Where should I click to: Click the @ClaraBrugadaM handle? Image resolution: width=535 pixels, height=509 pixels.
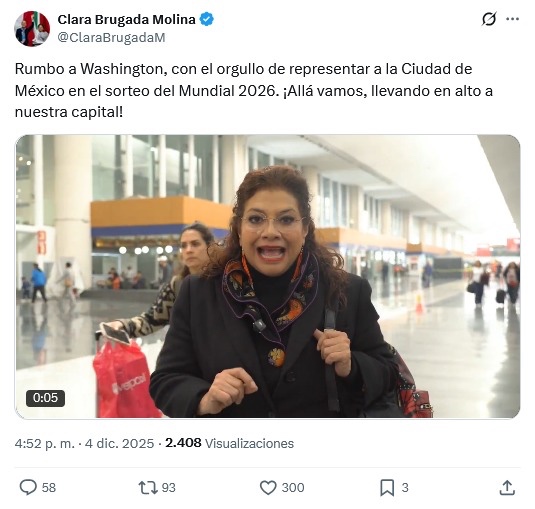(111, 38)
